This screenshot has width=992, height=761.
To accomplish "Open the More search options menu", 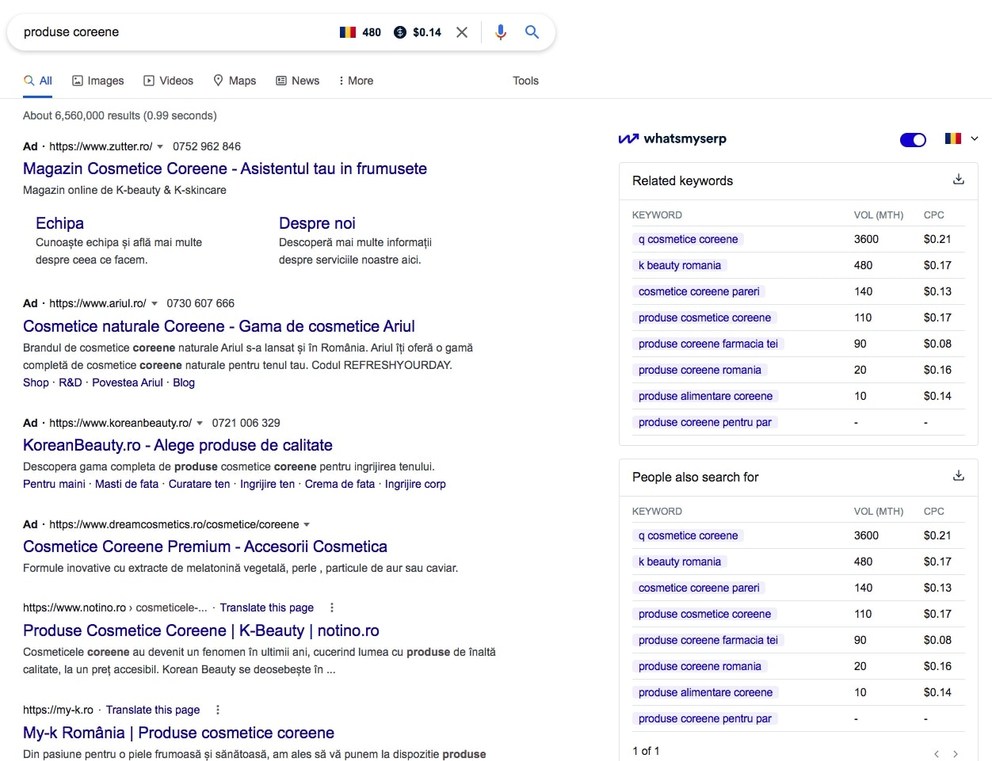I will [x=355, y=81].
